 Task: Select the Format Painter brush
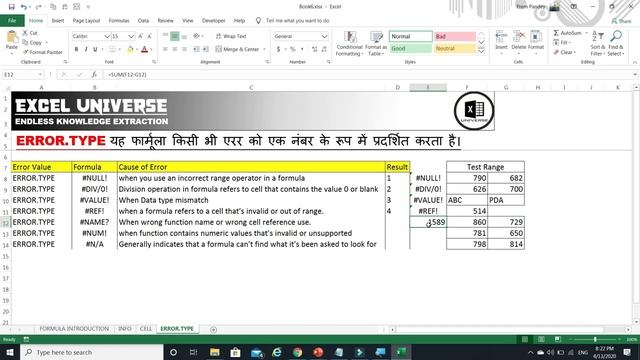click(43, 52)
